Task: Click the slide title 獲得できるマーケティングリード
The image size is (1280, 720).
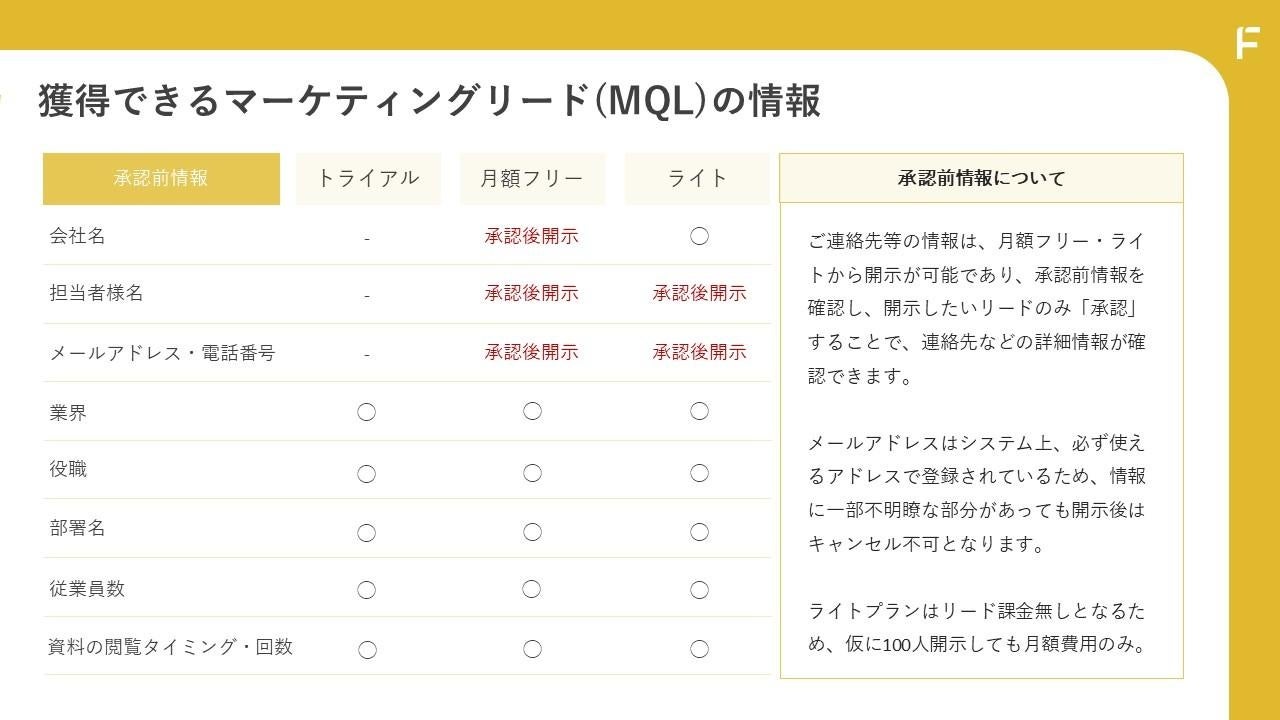Action: (430, 101)
